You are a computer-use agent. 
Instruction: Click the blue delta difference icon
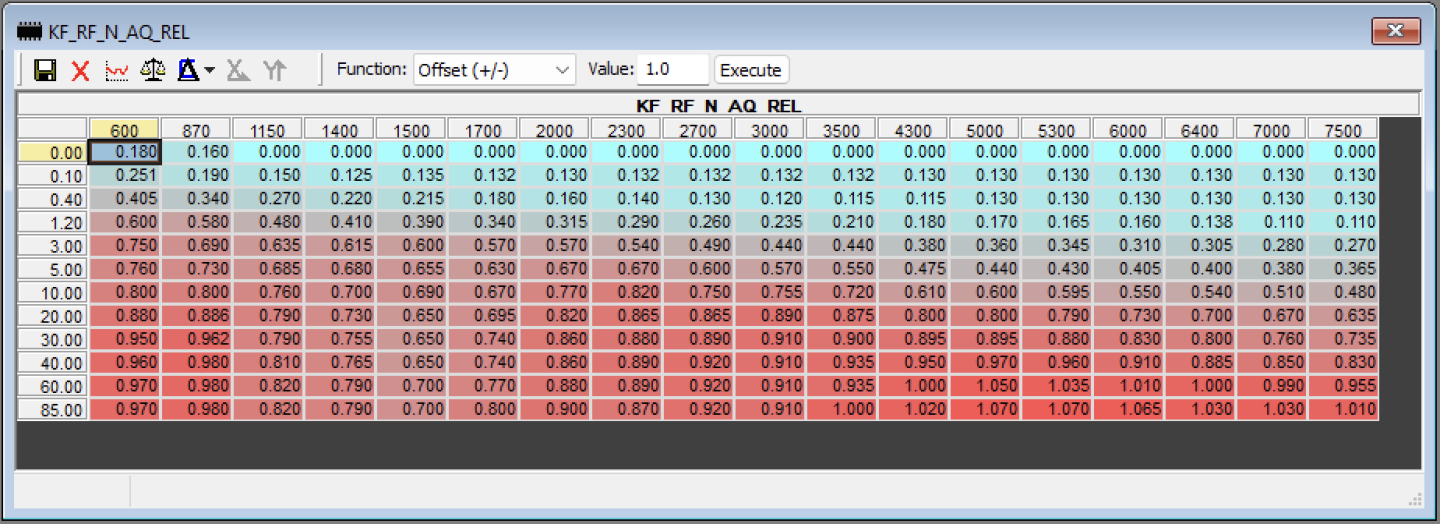pos(188,70)
